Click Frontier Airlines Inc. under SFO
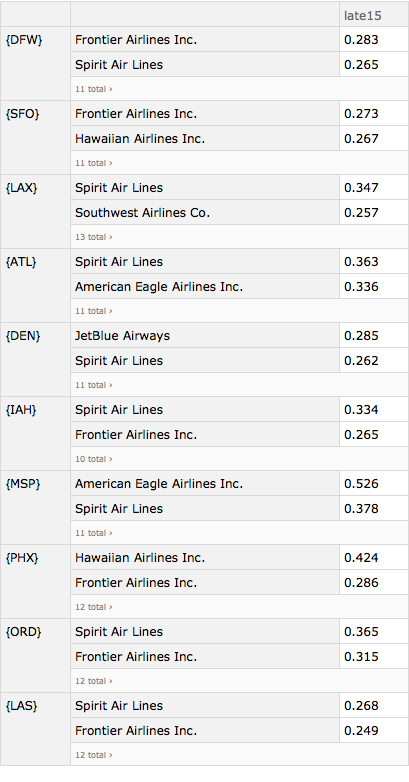 point(136,114)
